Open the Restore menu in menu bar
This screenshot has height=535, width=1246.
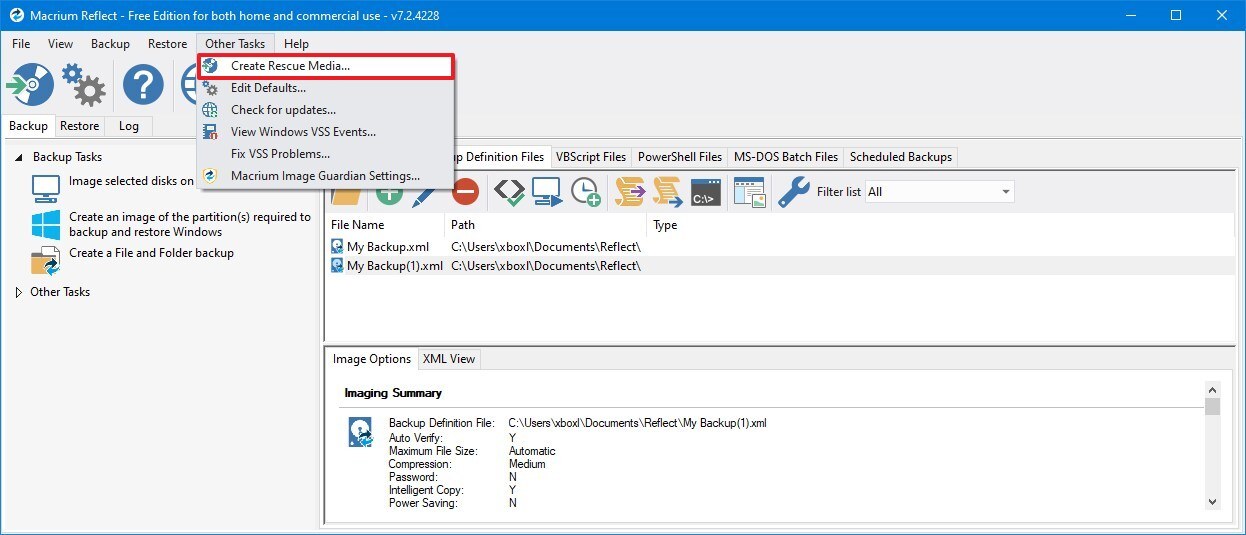(x=167, y=44)
